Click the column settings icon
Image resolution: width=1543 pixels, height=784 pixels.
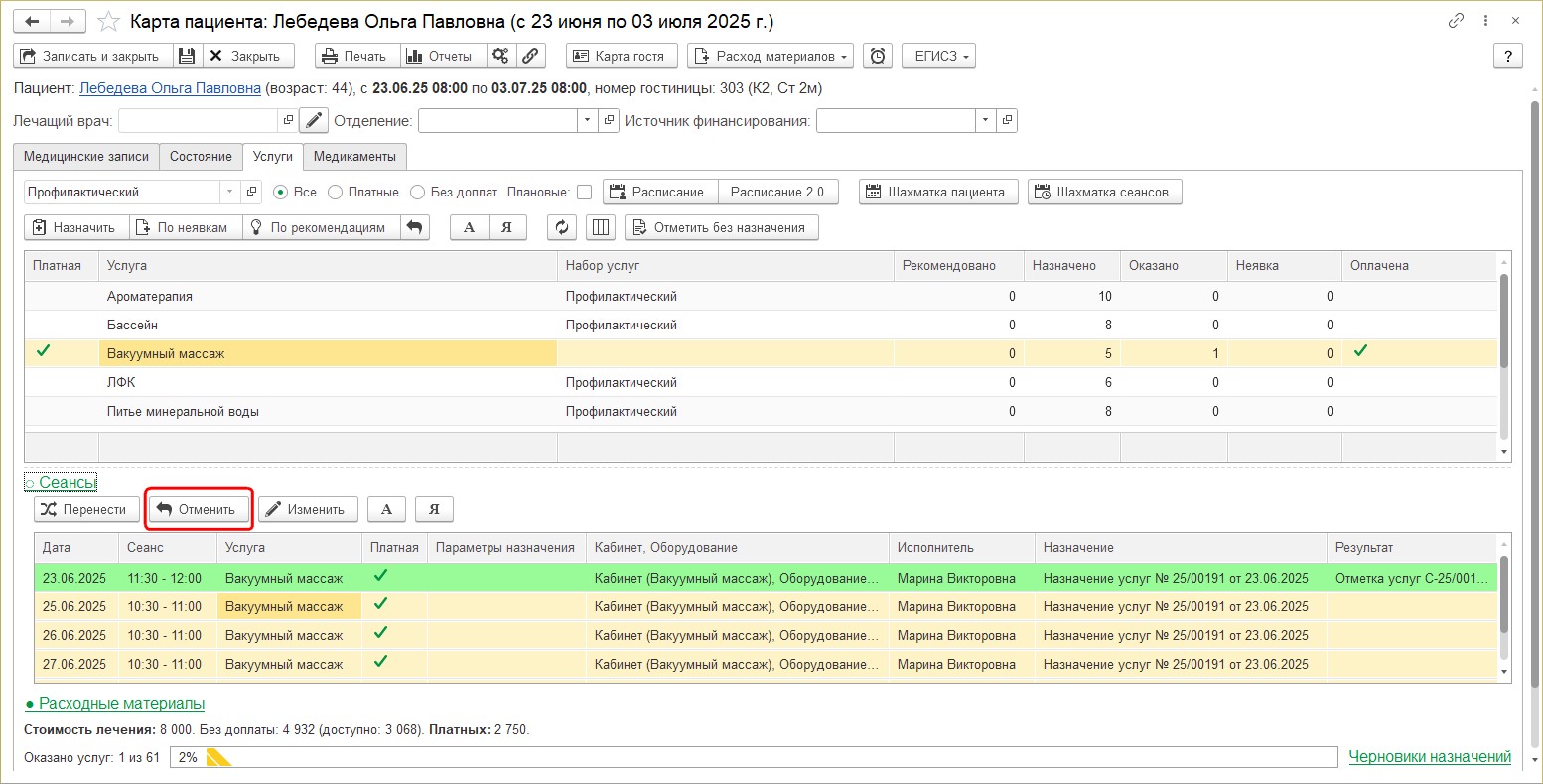tap(601, 227)
